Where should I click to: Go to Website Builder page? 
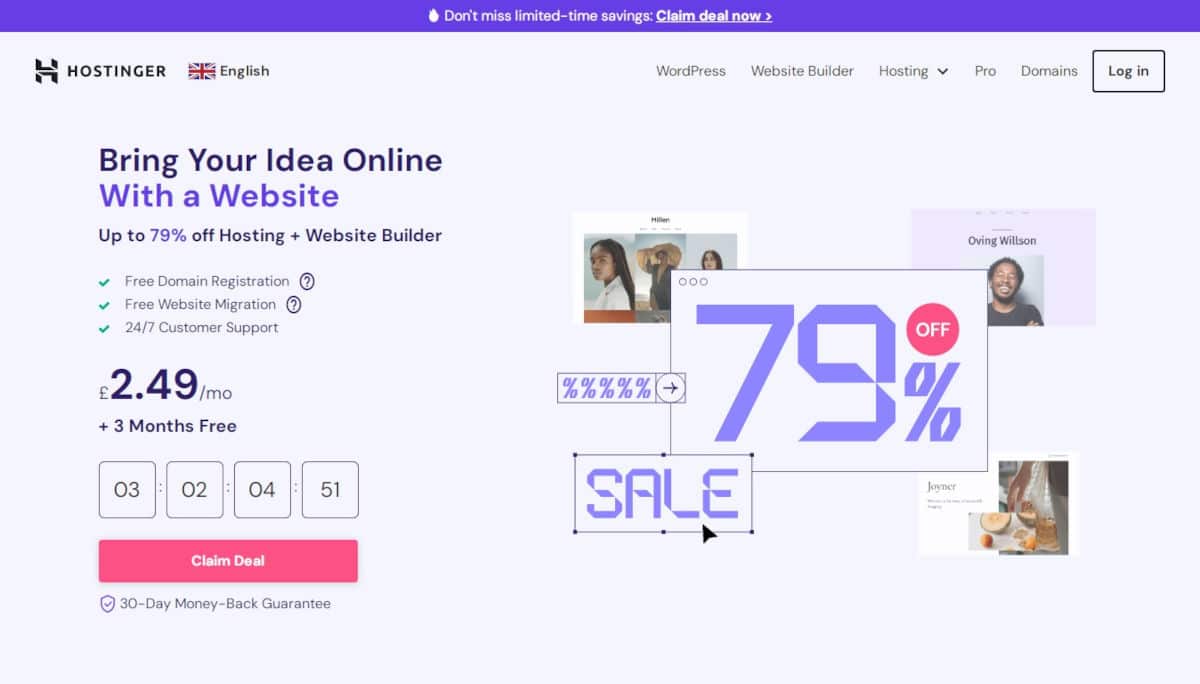coord(802,71)
